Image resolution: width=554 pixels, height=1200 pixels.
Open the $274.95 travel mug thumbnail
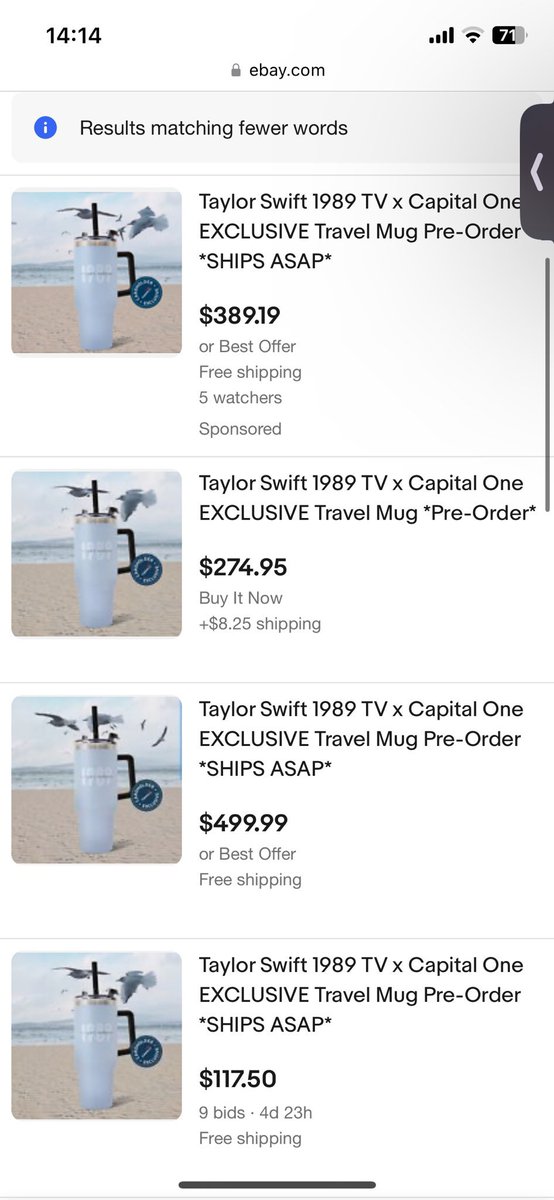[96, 553]
